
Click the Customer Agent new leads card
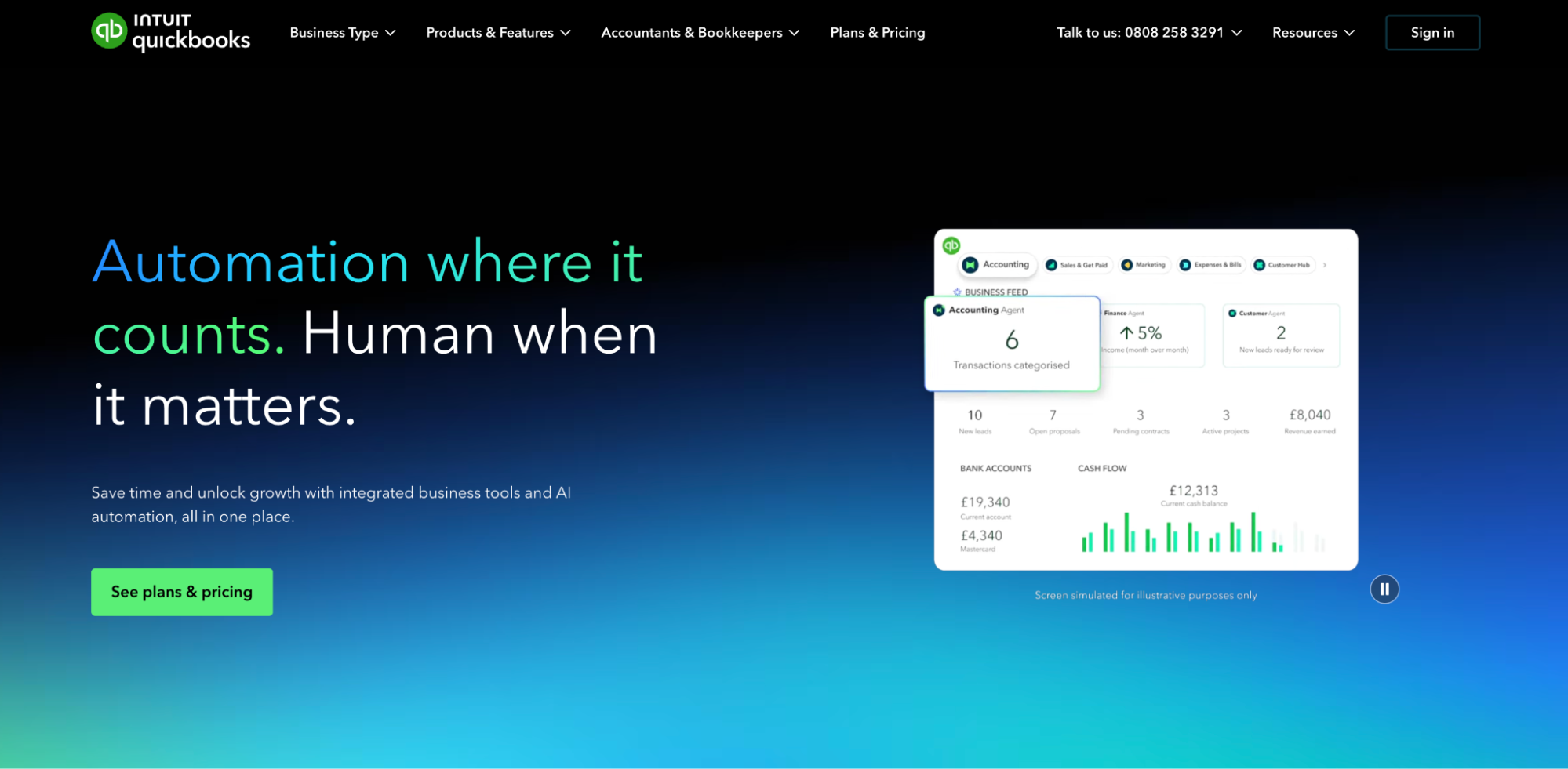[1281, 336]
